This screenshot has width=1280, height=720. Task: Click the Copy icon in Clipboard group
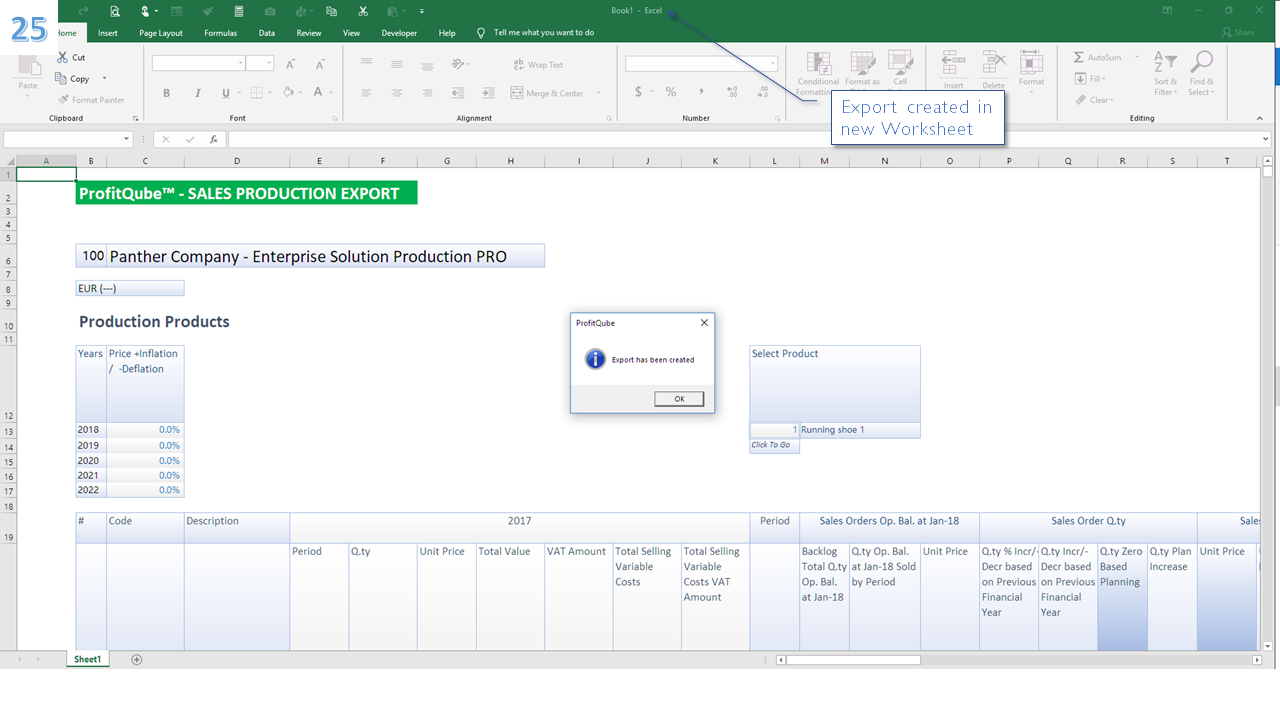click(x=62, y=78)
